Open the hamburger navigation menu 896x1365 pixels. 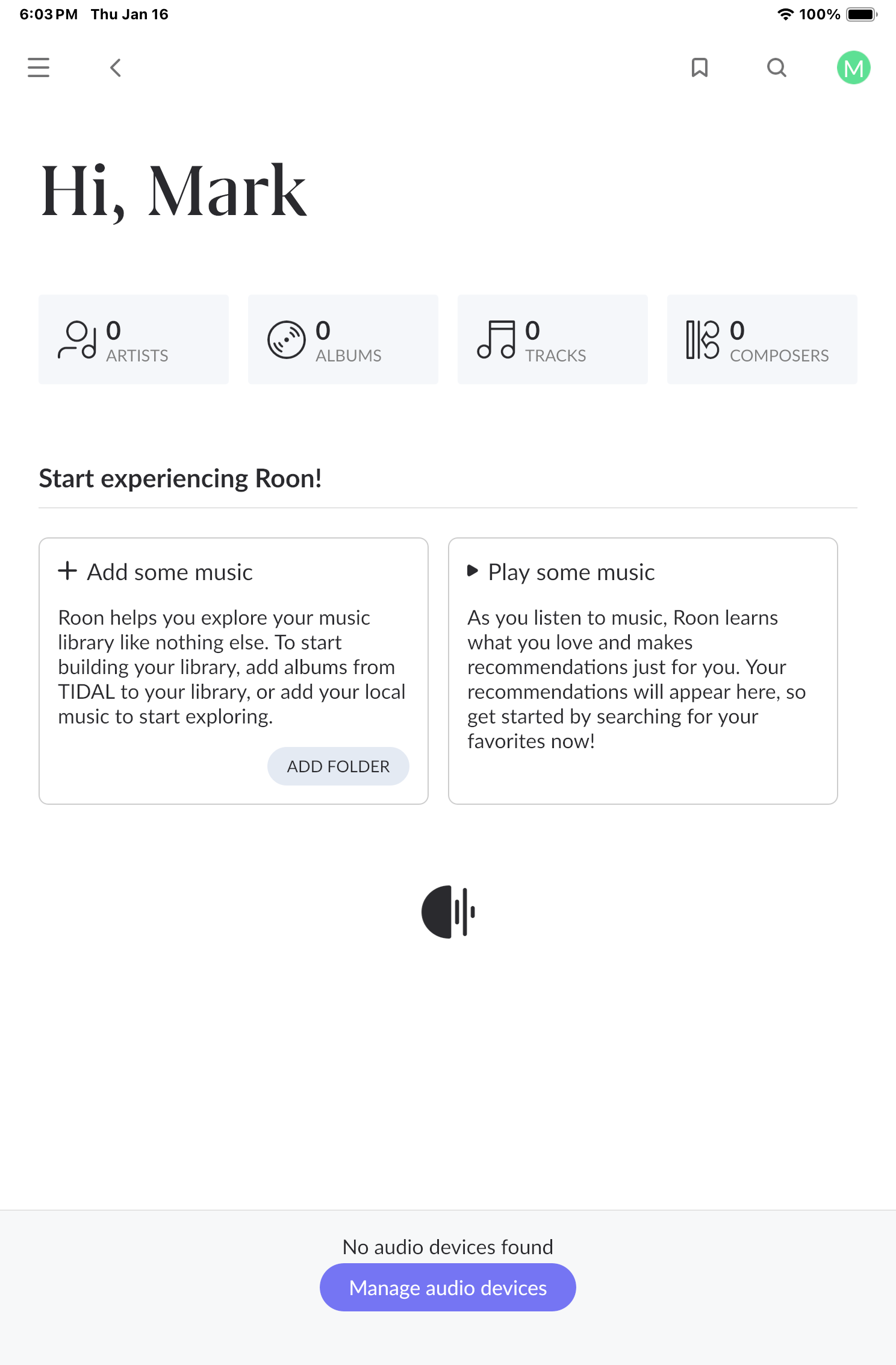coord(39,67)
